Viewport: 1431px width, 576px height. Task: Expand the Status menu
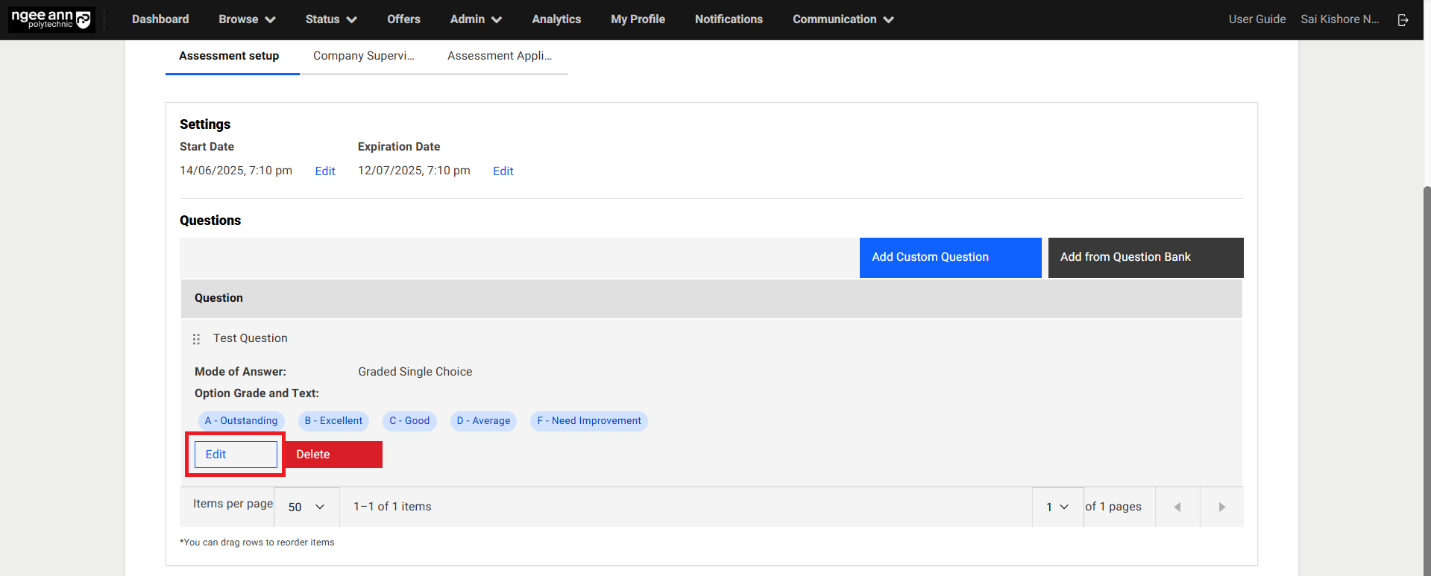click(331, 19)
